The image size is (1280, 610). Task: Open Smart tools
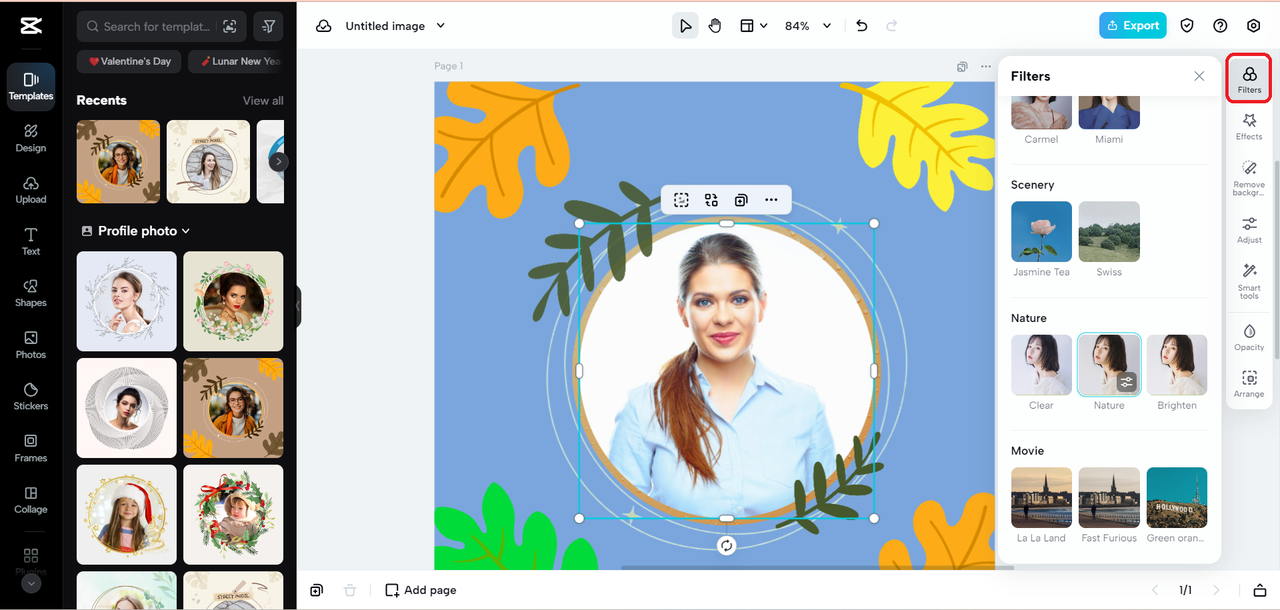[x=1249, y=281]
